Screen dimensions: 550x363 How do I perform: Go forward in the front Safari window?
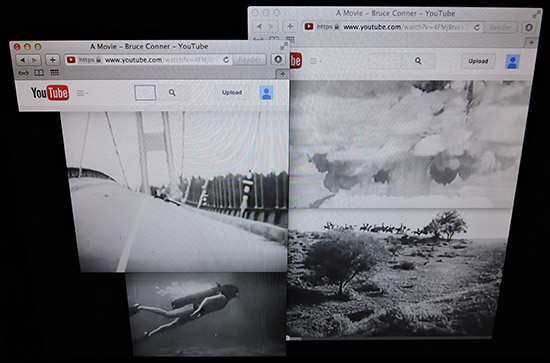coord(34,60)
